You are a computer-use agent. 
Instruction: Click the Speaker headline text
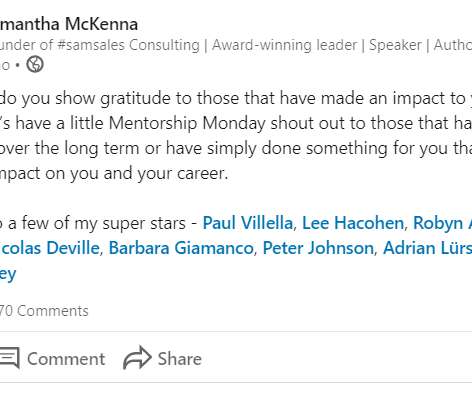(x=395, y=45)
